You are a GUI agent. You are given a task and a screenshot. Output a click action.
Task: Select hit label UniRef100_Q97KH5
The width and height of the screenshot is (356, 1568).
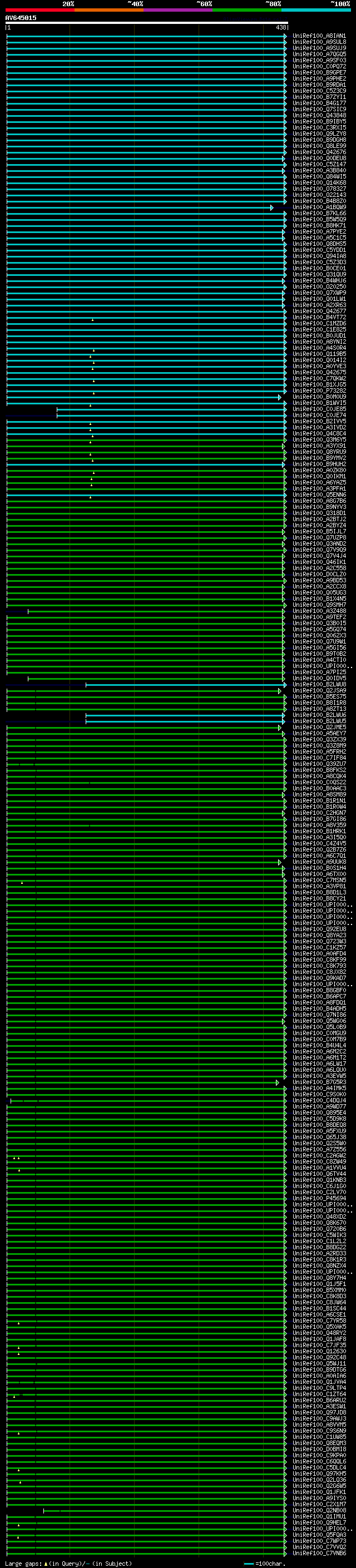pyautogui.click(x=319, y=1473)
